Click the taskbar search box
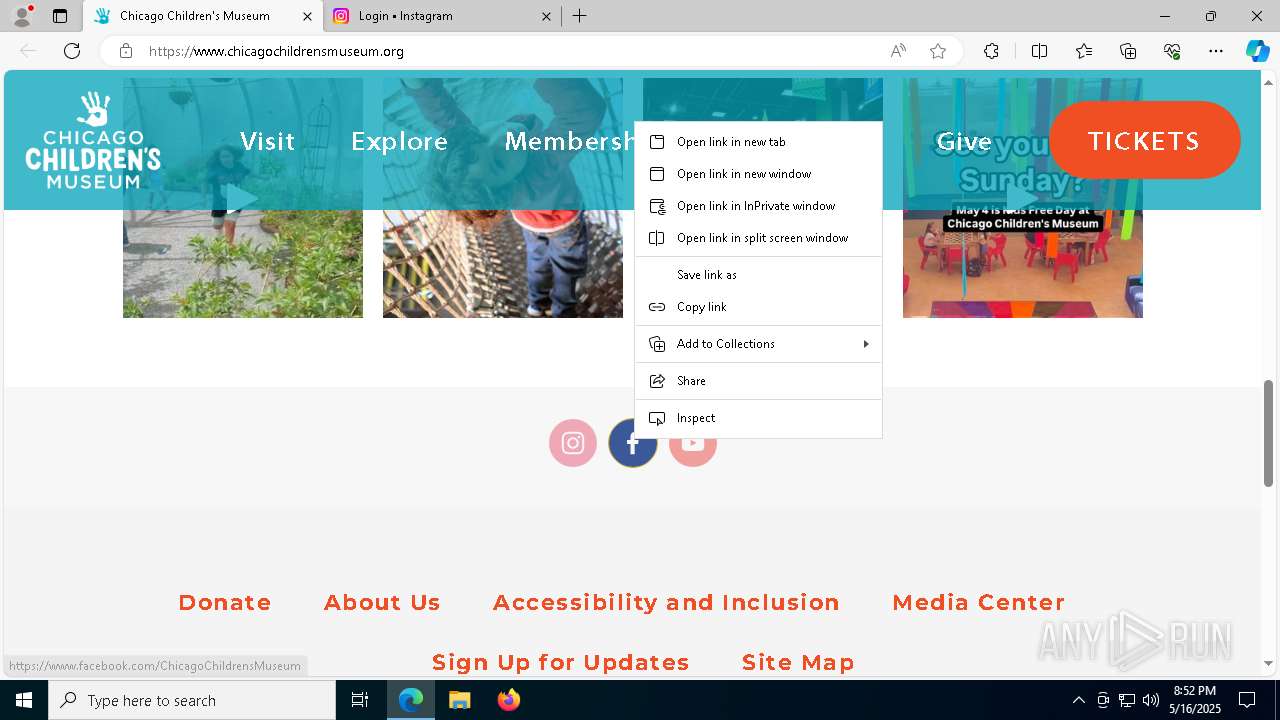Viewport: 1280px width, 720px height. click(192, 700)
